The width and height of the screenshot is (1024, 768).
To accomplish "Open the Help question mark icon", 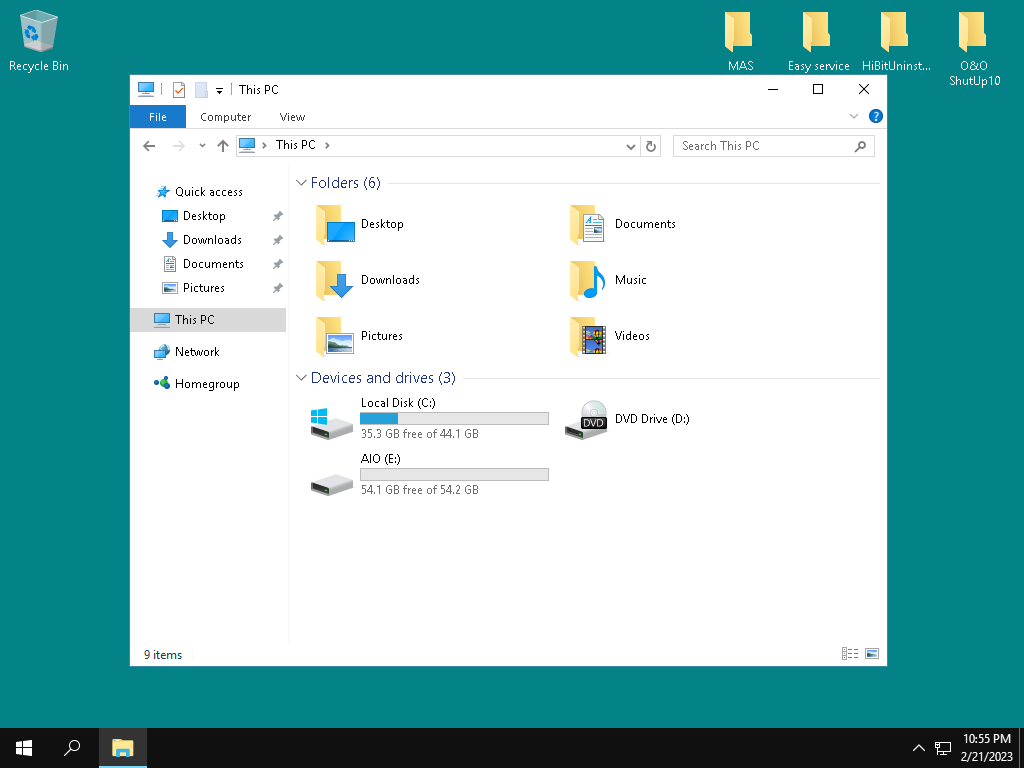I will pyautogui.click(x=876, y=116).
